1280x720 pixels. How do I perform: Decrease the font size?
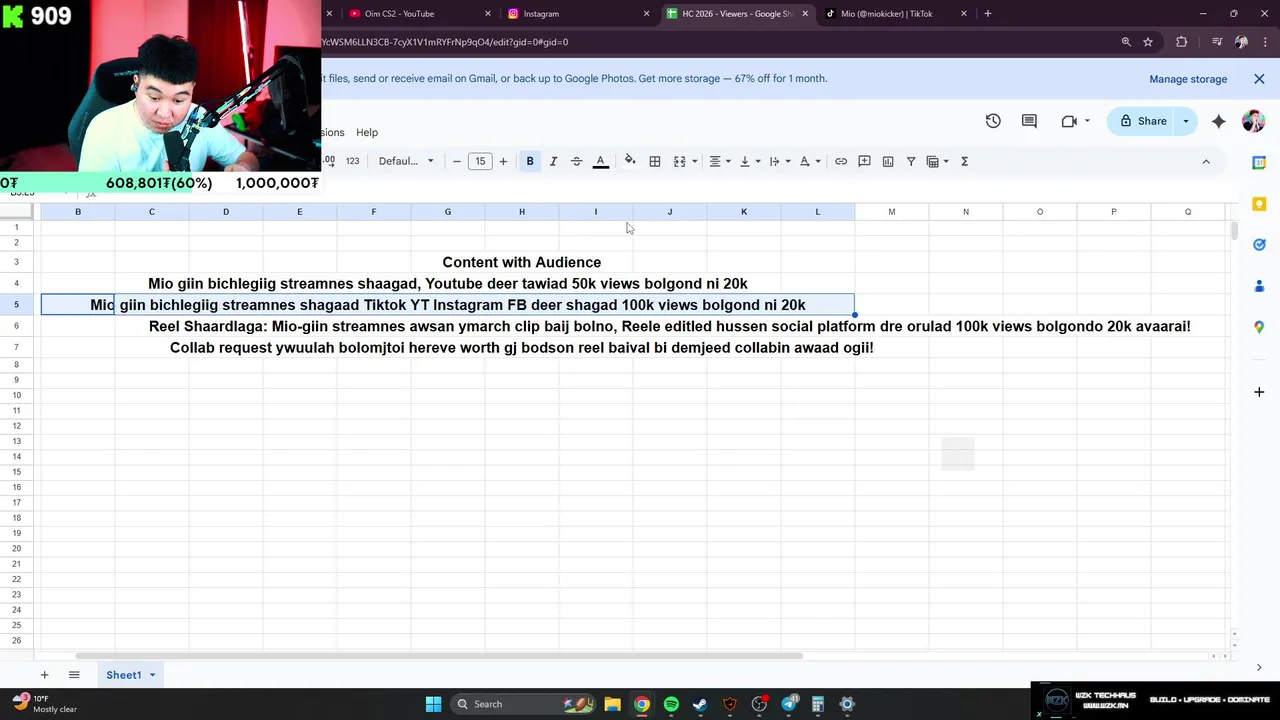[457, 161]
